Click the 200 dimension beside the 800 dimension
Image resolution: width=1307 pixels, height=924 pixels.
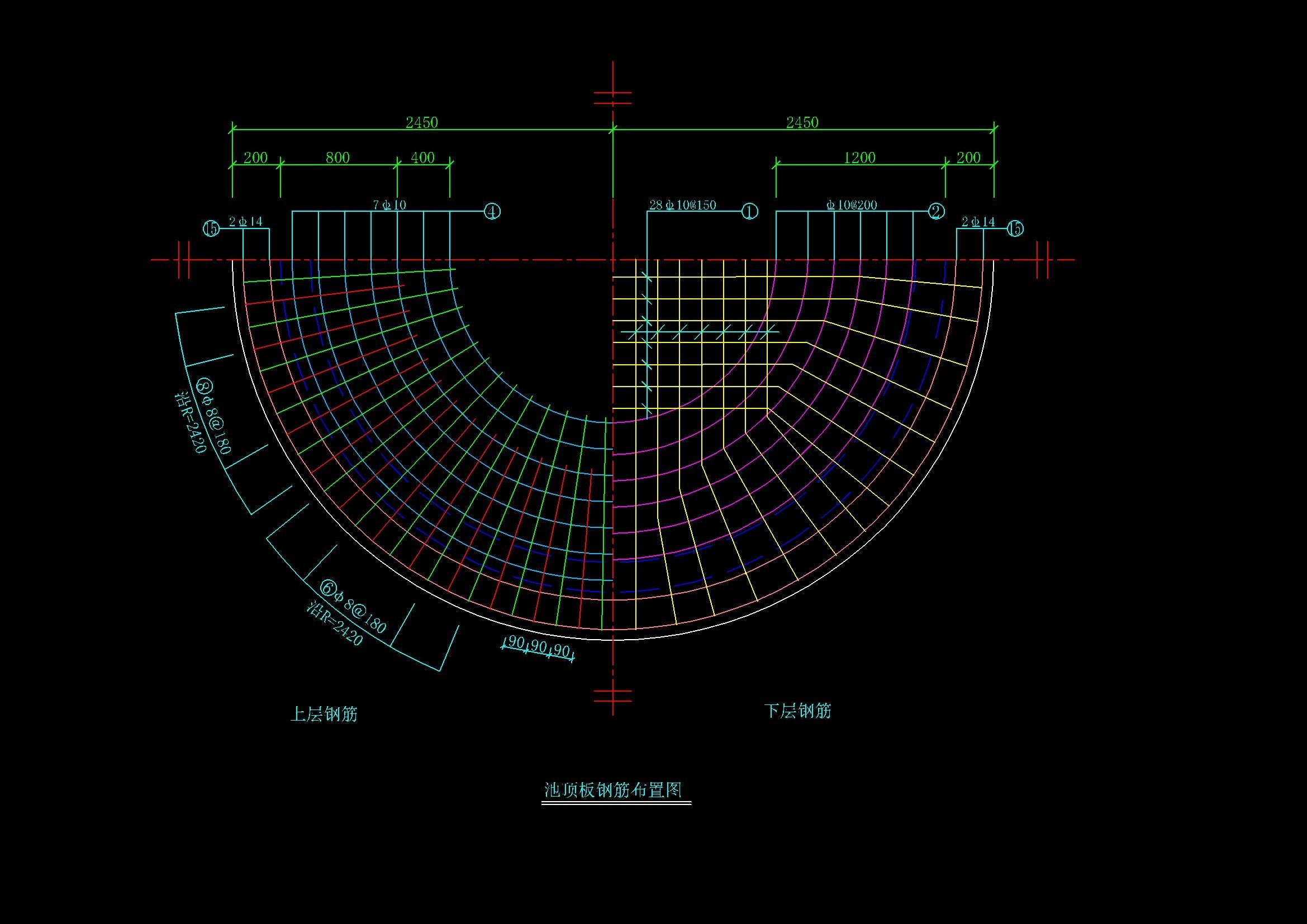coord(255,158)
